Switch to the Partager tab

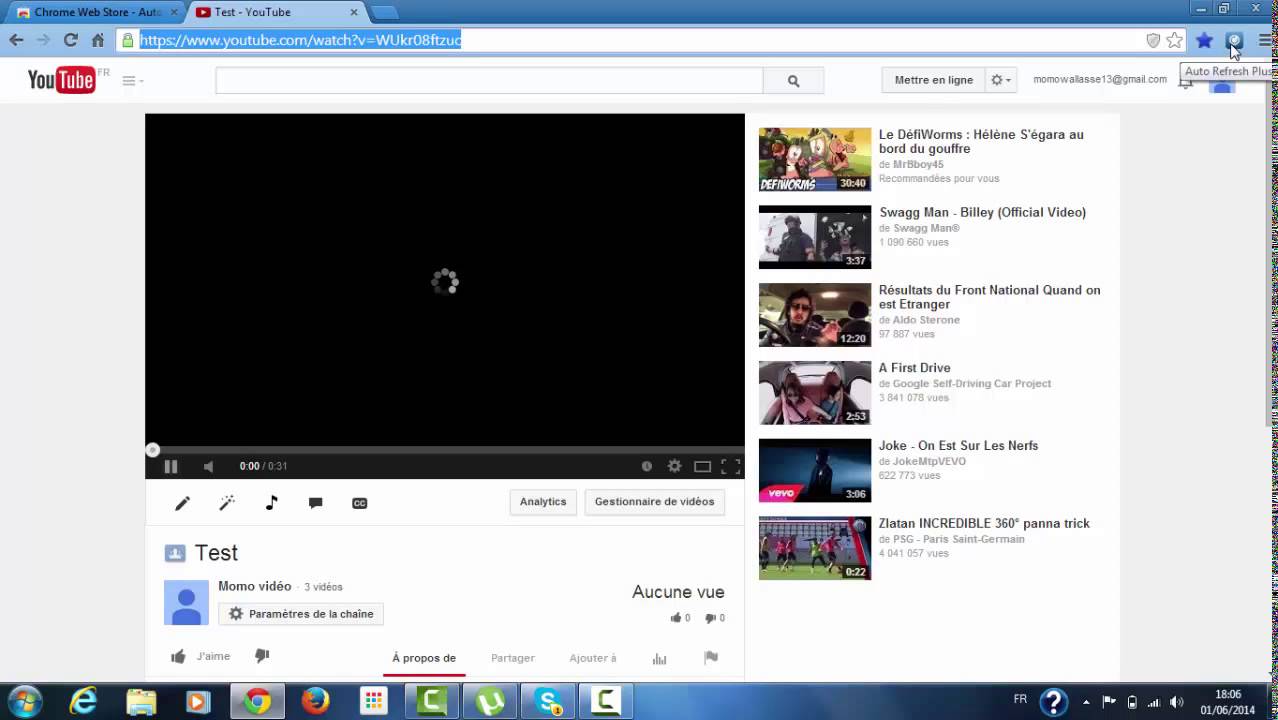pos(513,658)
